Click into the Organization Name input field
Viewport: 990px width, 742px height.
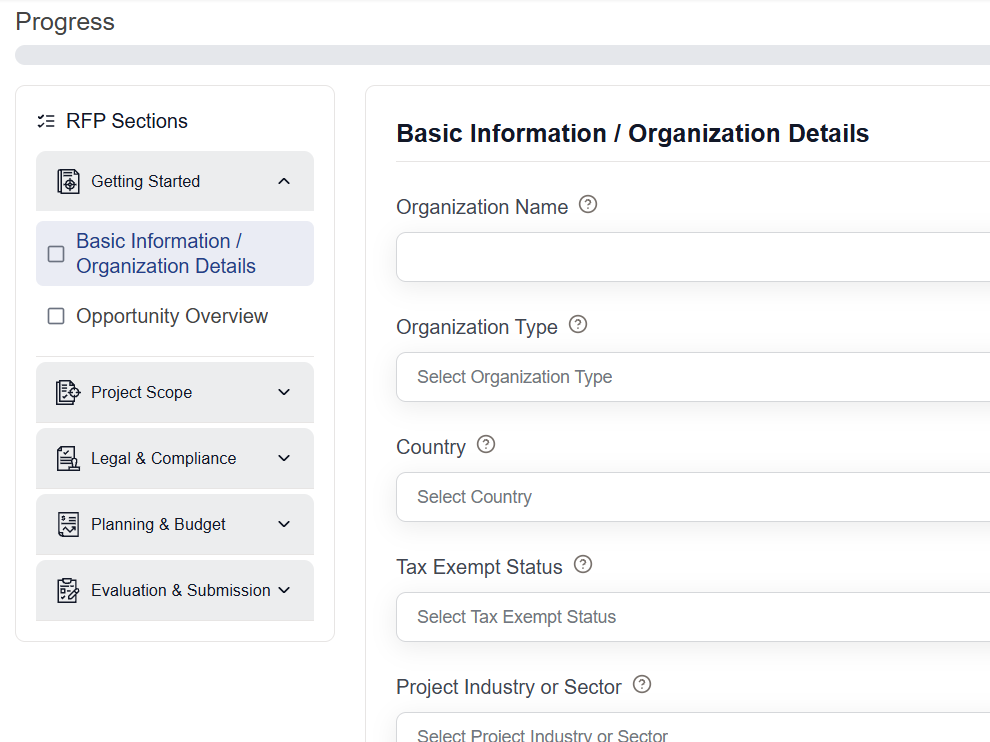[693, 257]
